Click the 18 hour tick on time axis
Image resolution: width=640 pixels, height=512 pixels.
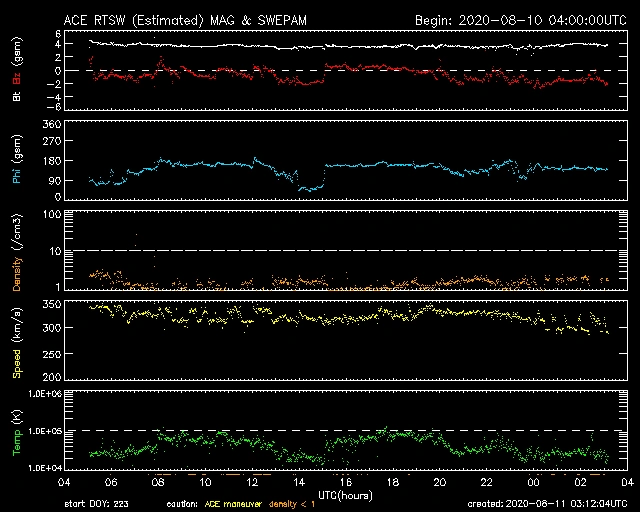click(x=392, y=482)
